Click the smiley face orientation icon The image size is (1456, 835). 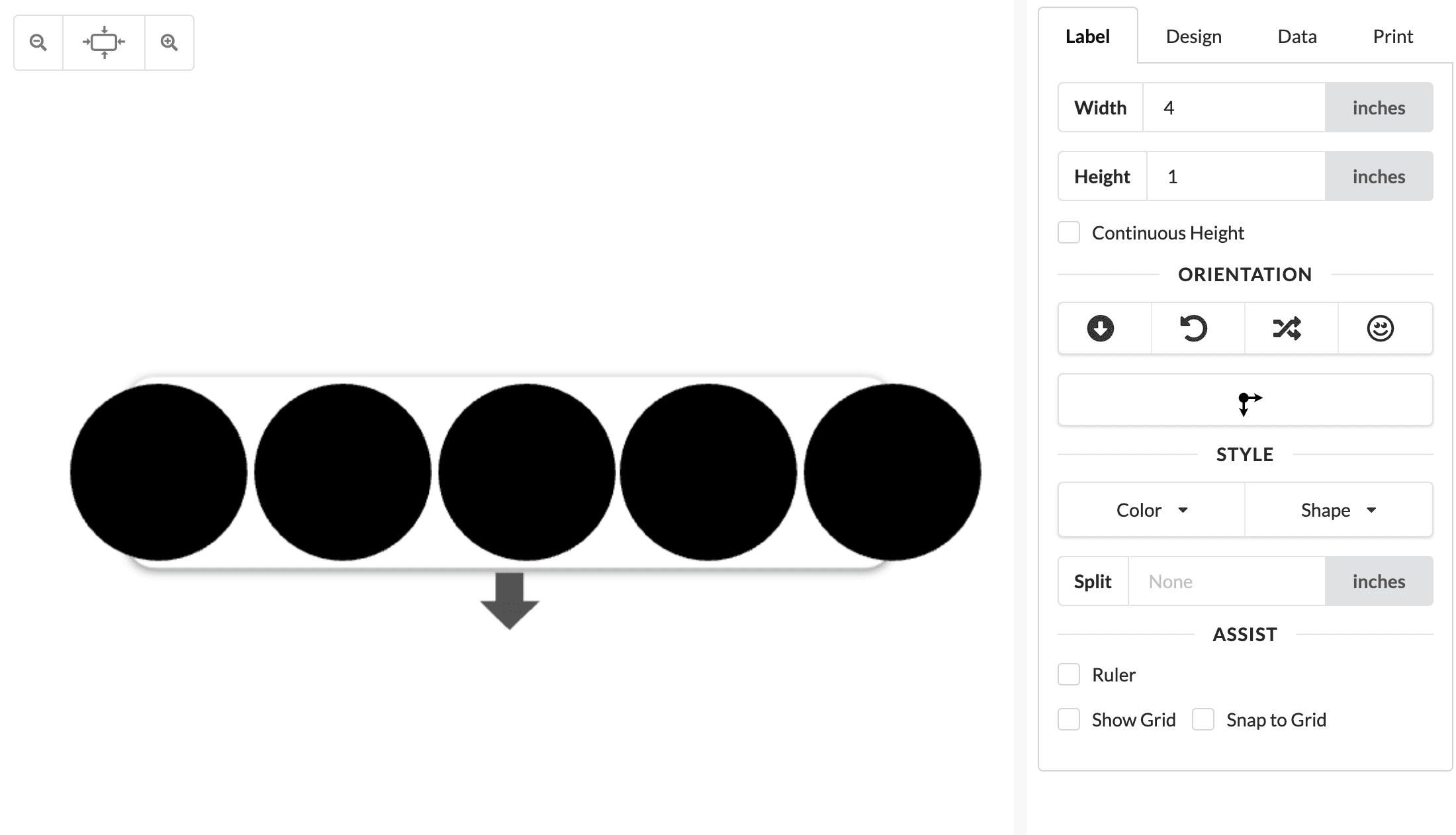point(1381,328)
